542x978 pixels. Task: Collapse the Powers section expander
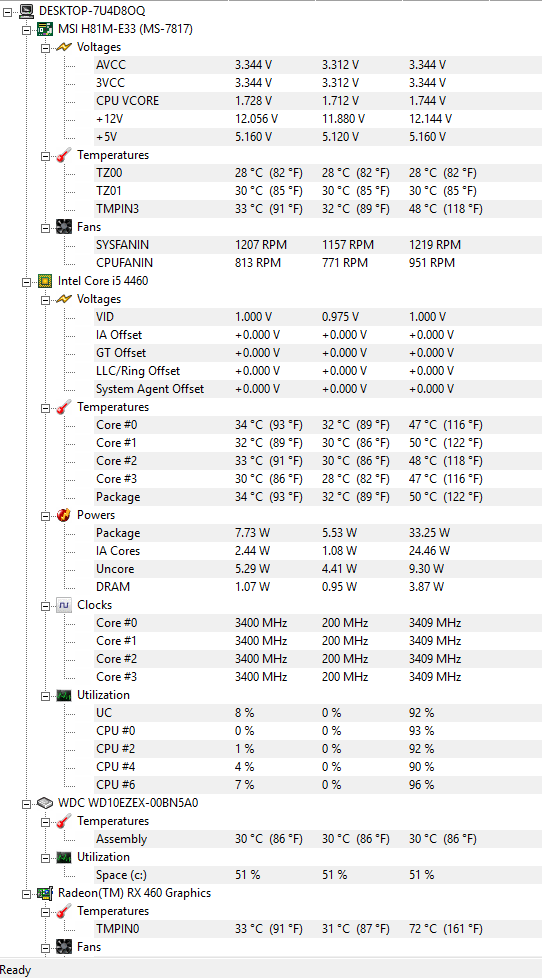(x=45, y=516)
